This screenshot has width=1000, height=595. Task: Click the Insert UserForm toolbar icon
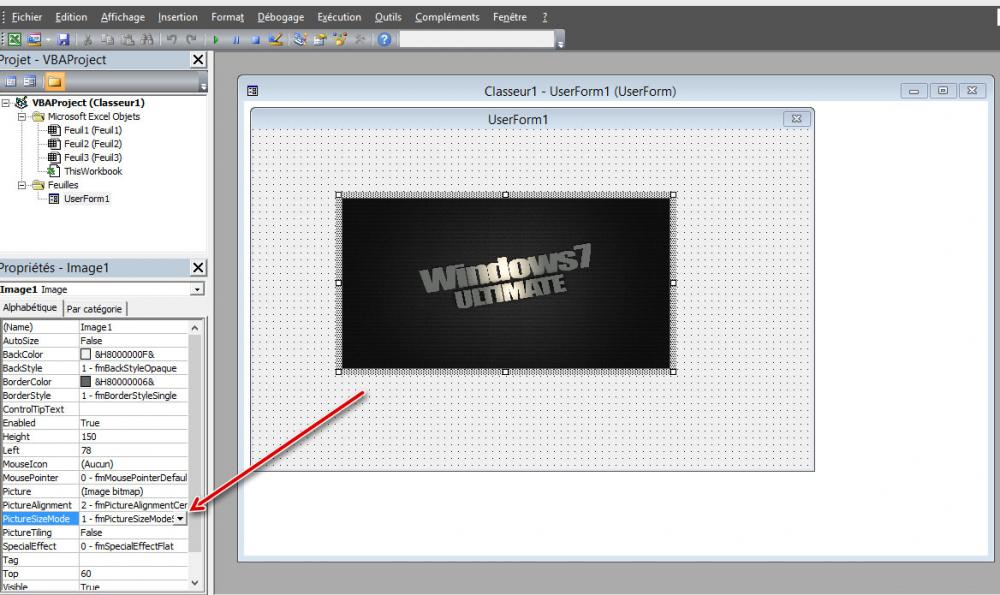coord(34,40)
